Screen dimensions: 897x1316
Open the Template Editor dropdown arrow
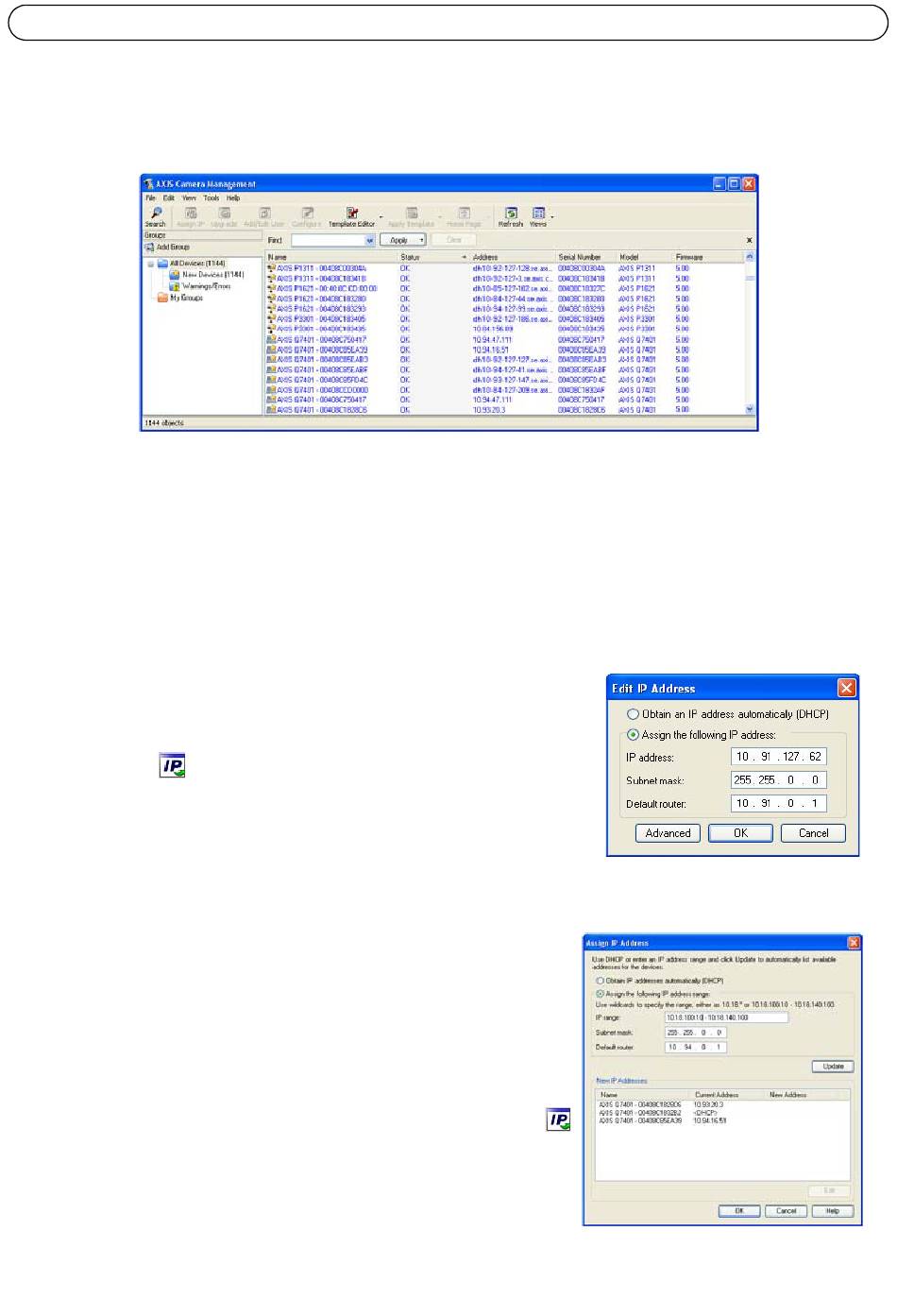(381, 217)
